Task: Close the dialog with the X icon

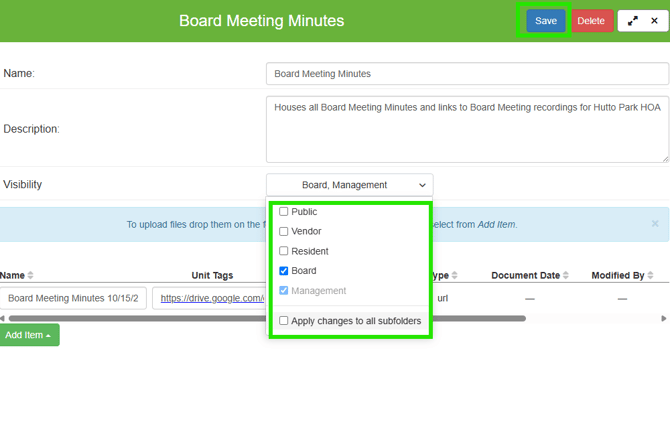Action: point(654,21)
